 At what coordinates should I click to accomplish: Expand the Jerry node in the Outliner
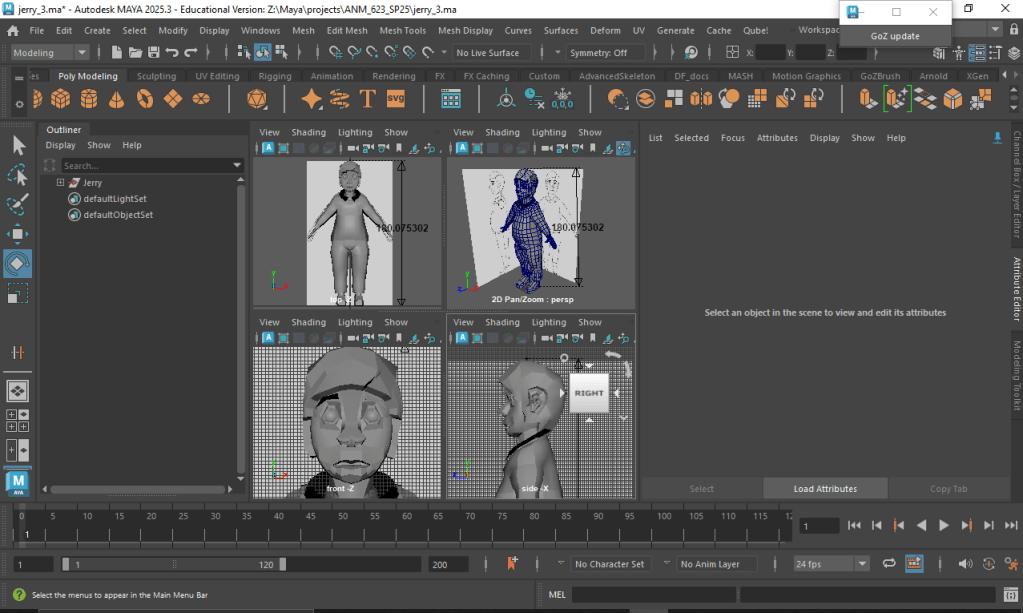[60, 183]
